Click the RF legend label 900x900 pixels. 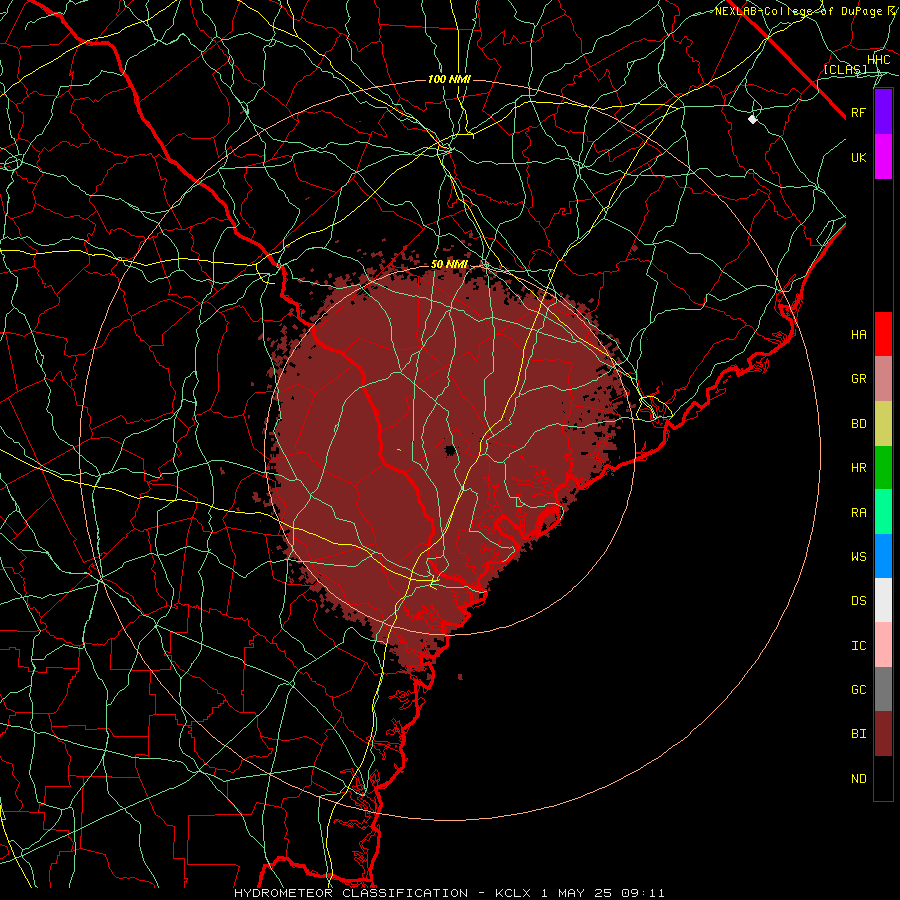click(859, 112)
